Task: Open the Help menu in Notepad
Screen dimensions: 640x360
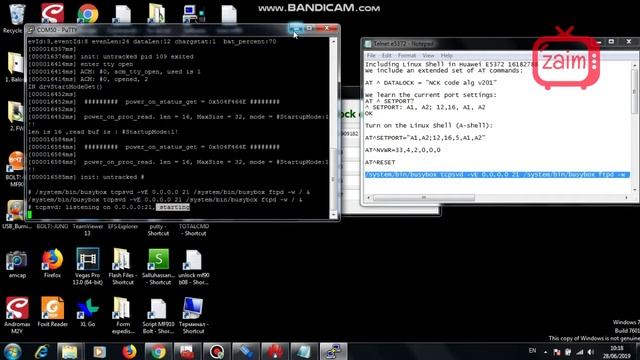Action: 447,56
